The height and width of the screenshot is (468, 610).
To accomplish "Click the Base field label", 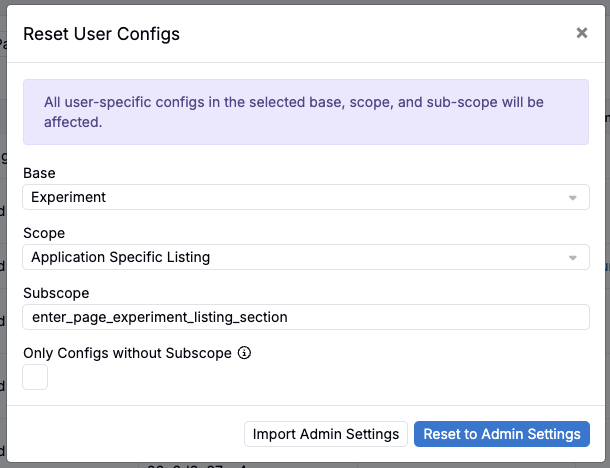I will tap(39, 173).
